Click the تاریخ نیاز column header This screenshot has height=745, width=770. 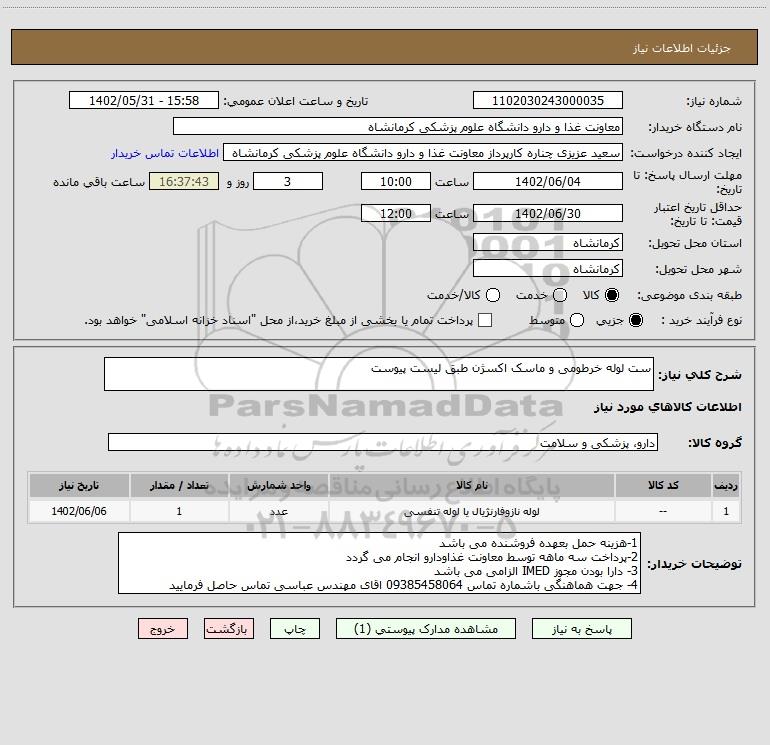click(79, 485)
